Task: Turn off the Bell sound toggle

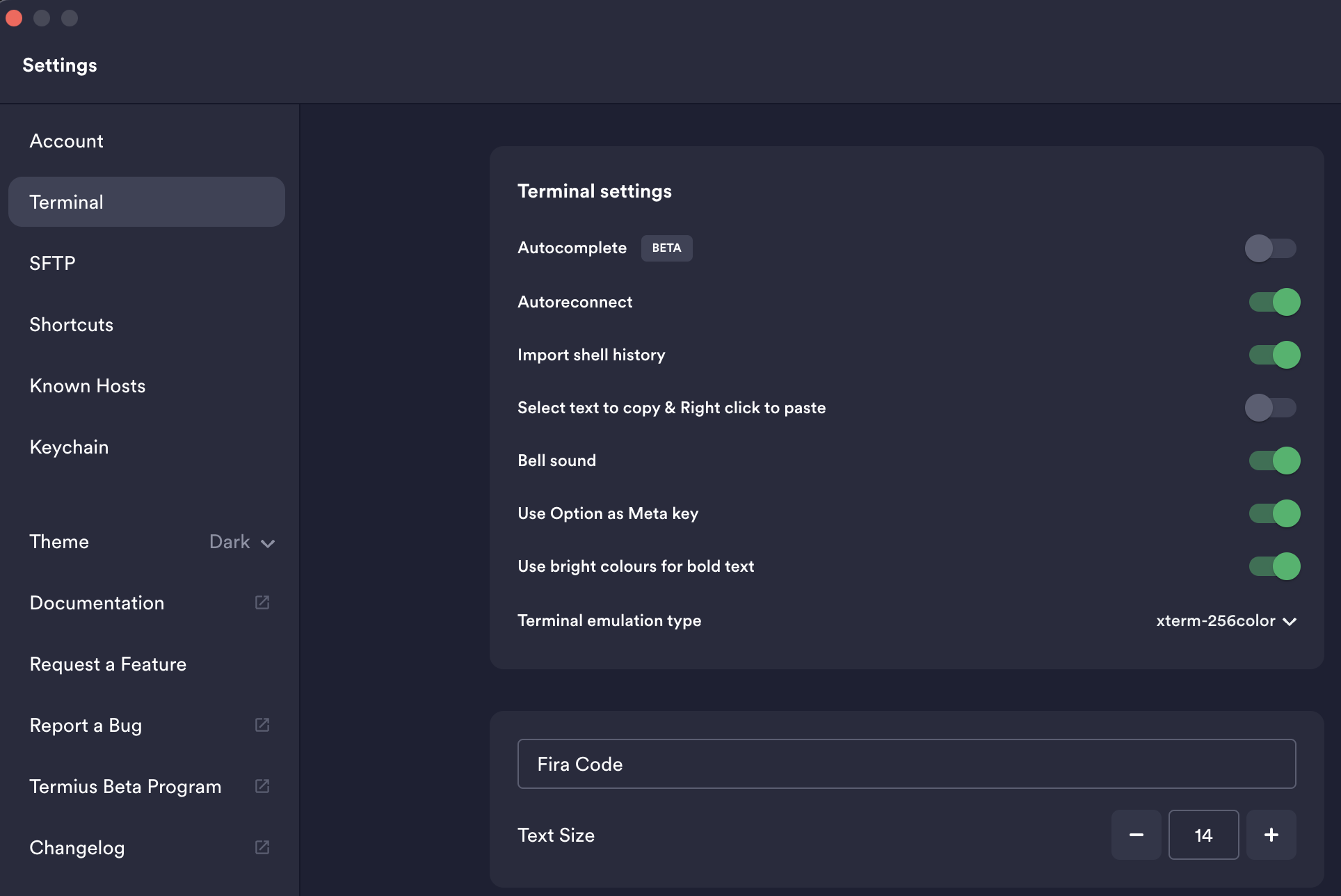Action: (x=1274, y=461)
